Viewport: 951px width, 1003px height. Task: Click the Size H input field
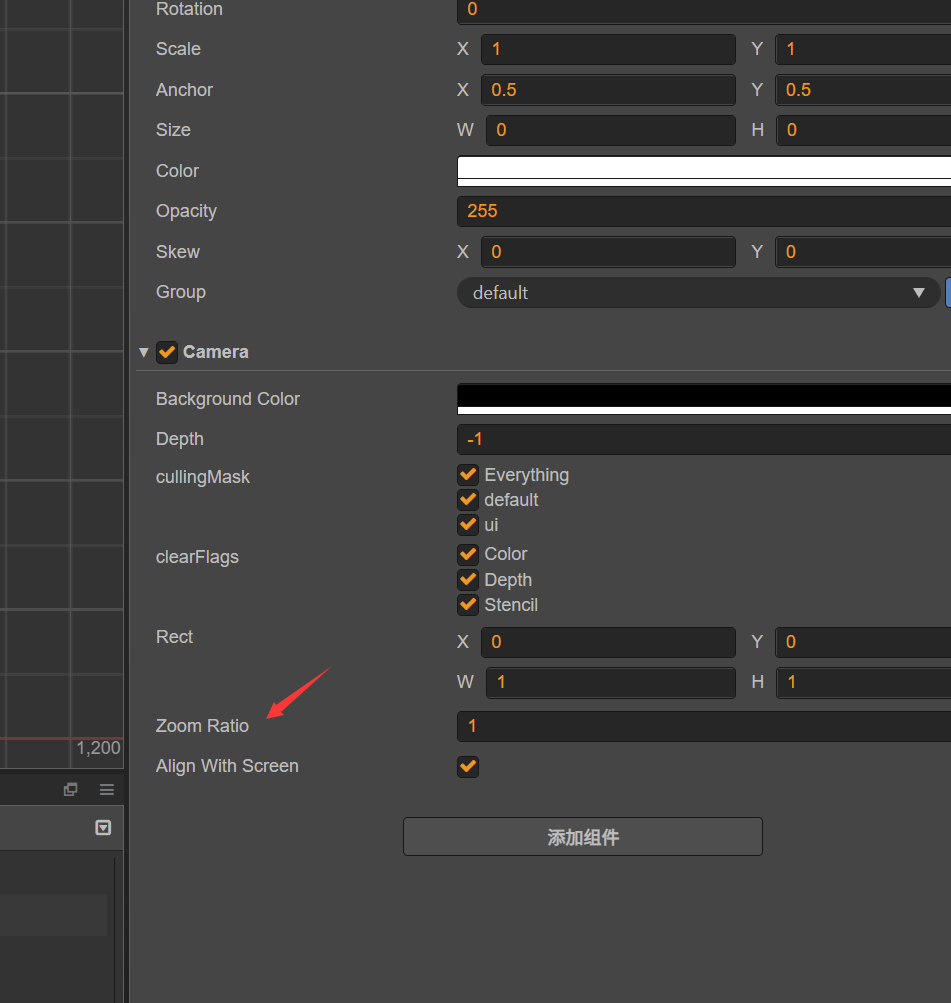click(863, 130)
